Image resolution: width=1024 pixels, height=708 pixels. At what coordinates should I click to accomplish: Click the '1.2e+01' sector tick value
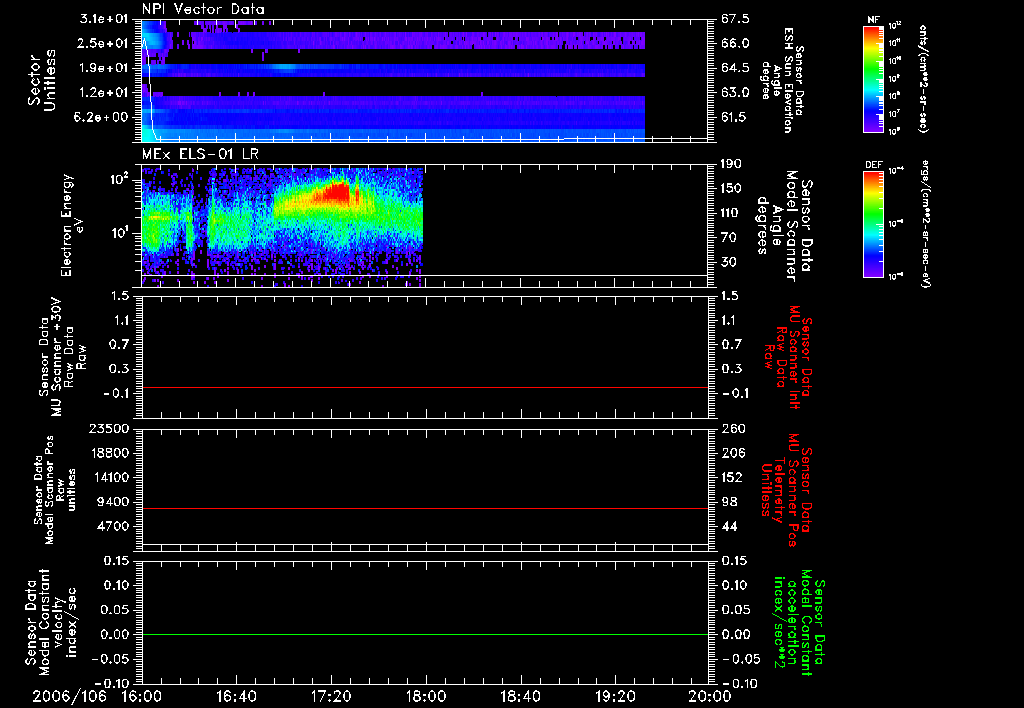pyautogui.click(x=103, y=92)
